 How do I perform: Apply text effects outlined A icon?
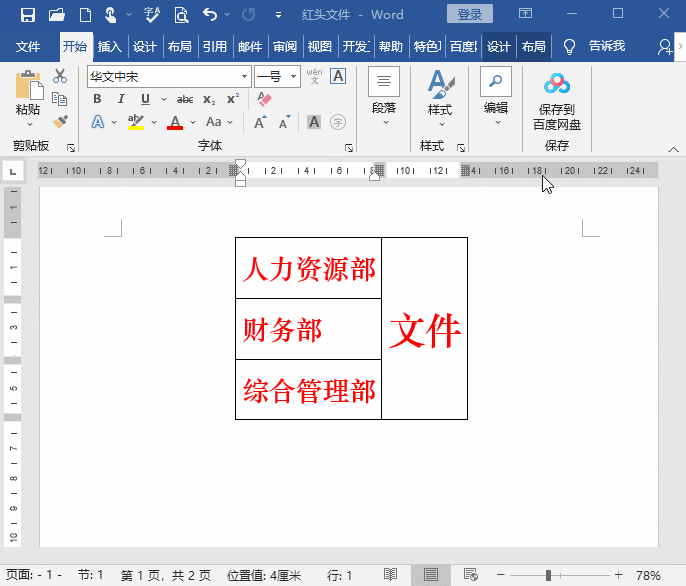pos(98,122)
